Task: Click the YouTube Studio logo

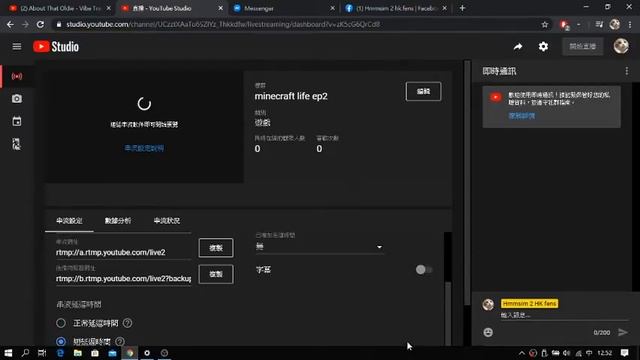Action: [56, 47]
